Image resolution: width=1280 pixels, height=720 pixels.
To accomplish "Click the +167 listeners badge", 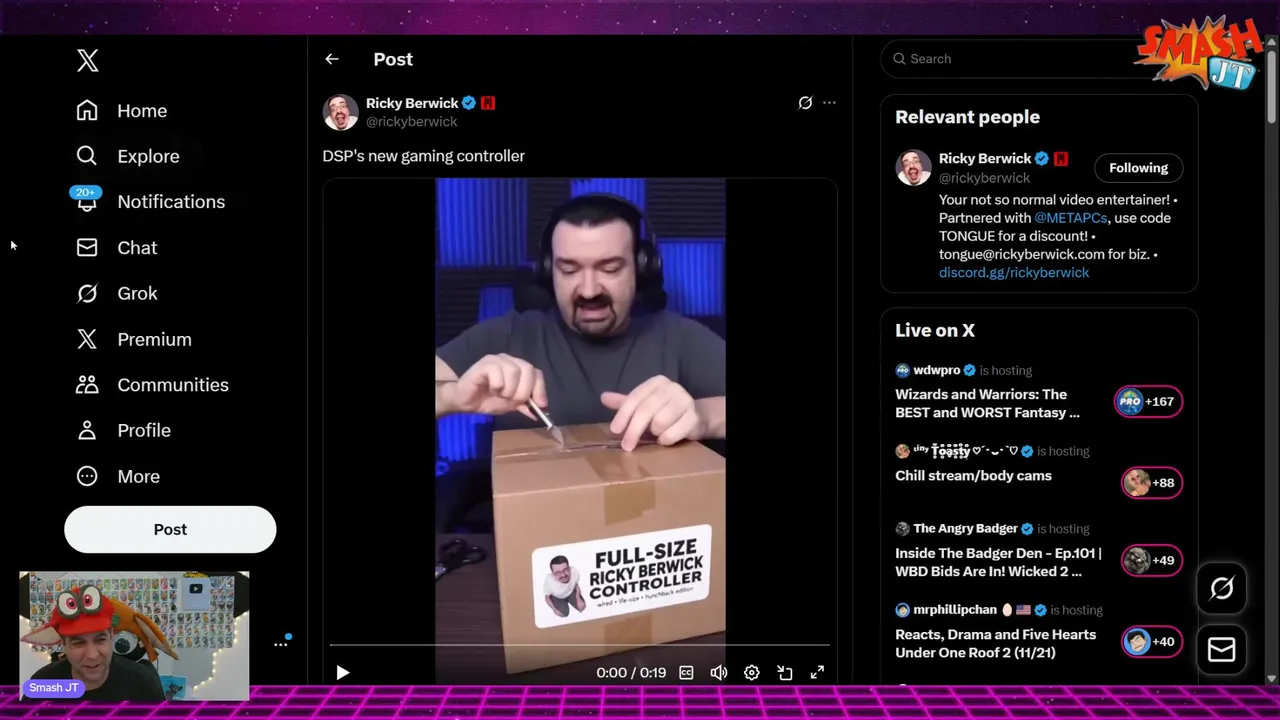I will pyautogui.click(x=1148, y=402).
